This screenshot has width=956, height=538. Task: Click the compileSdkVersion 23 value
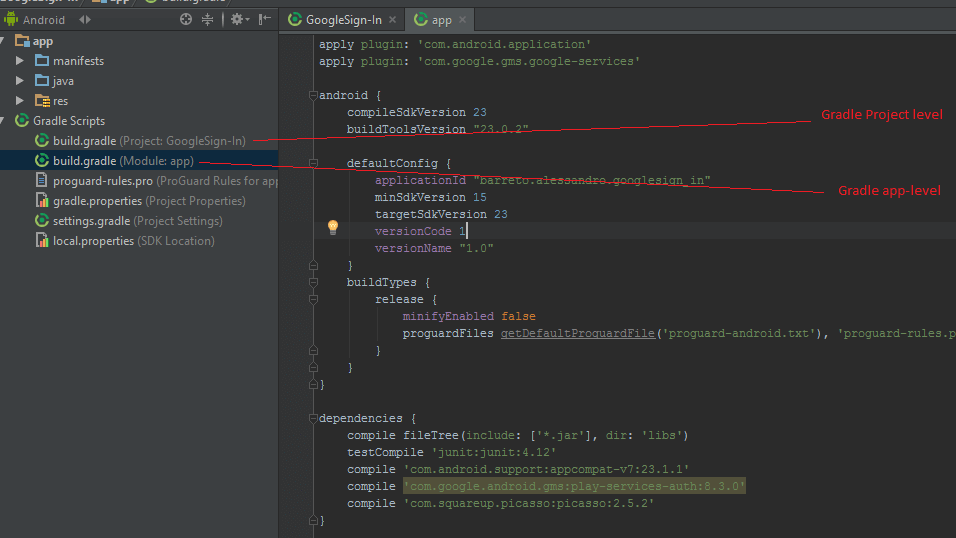point(480,112)
